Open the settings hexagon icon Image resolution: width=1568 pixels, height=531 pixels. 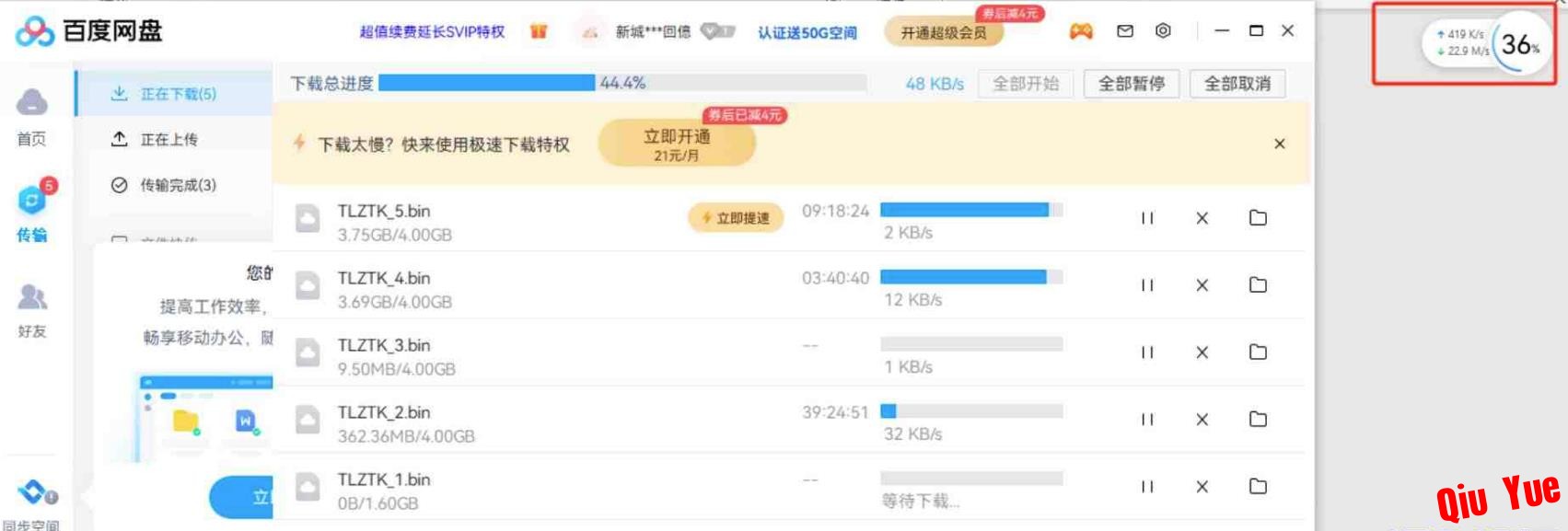[1163, 30]
